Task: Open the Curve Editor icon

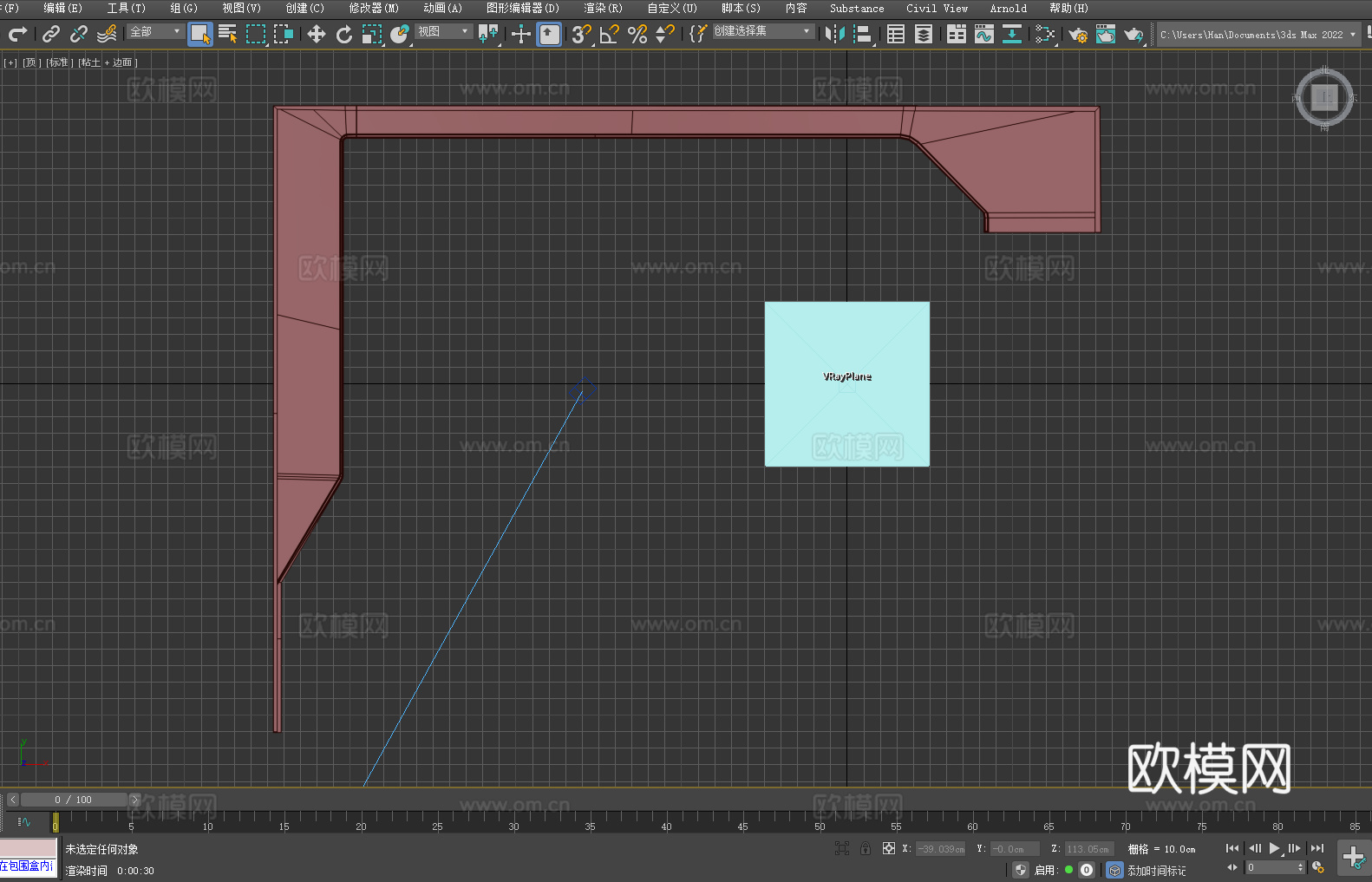Action: 984,34
